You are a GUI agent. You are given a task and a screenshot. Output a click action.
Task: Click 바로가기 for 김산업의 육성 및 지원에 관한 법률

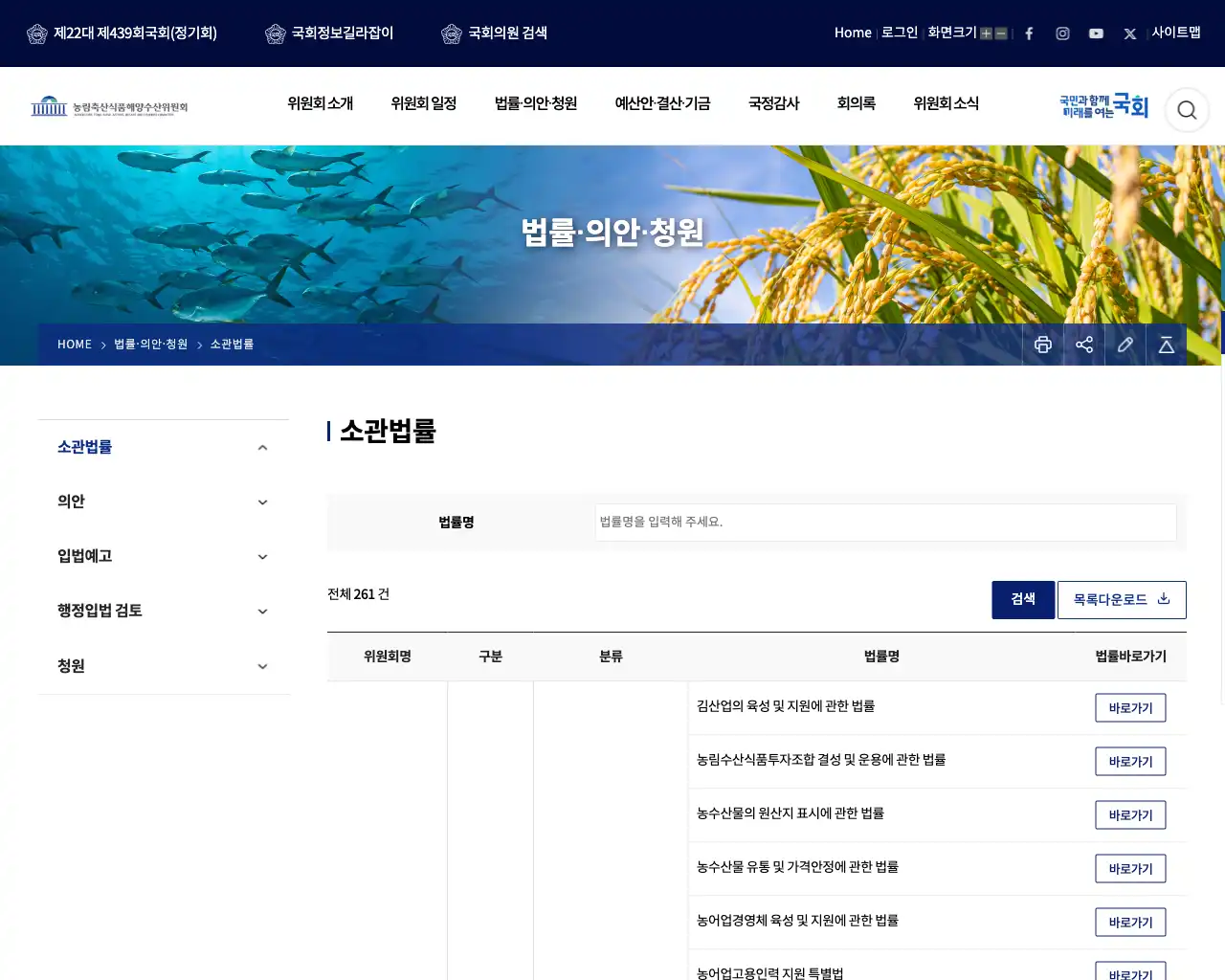(x=1130, y=708)
